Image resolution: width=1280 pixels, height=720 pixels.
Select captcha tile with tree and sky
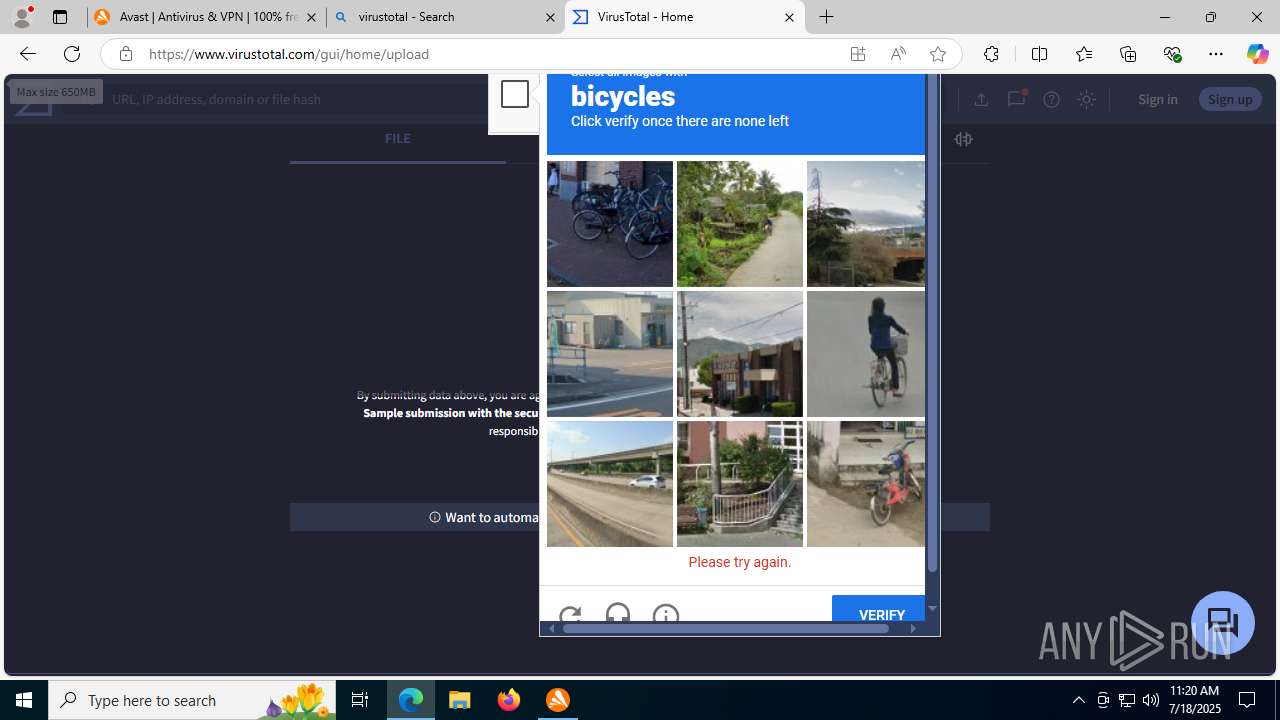pos(866,224)
